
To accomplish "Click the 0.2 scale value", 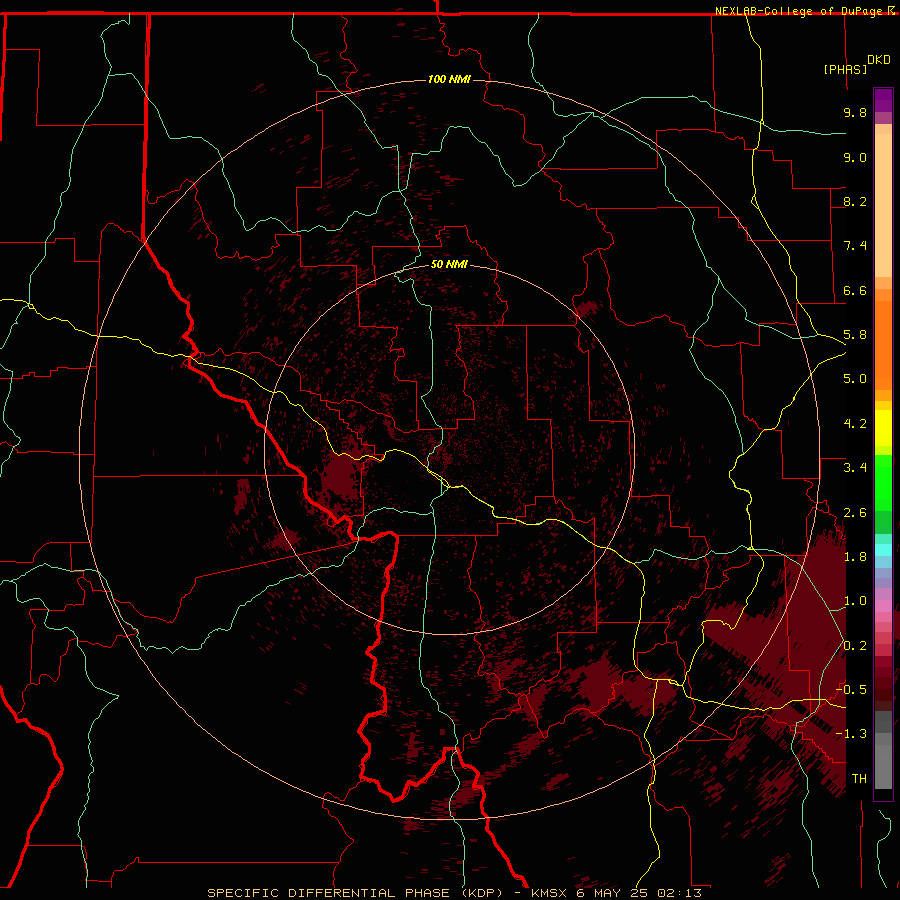I will pyautogui.click(x=855, y=646).
